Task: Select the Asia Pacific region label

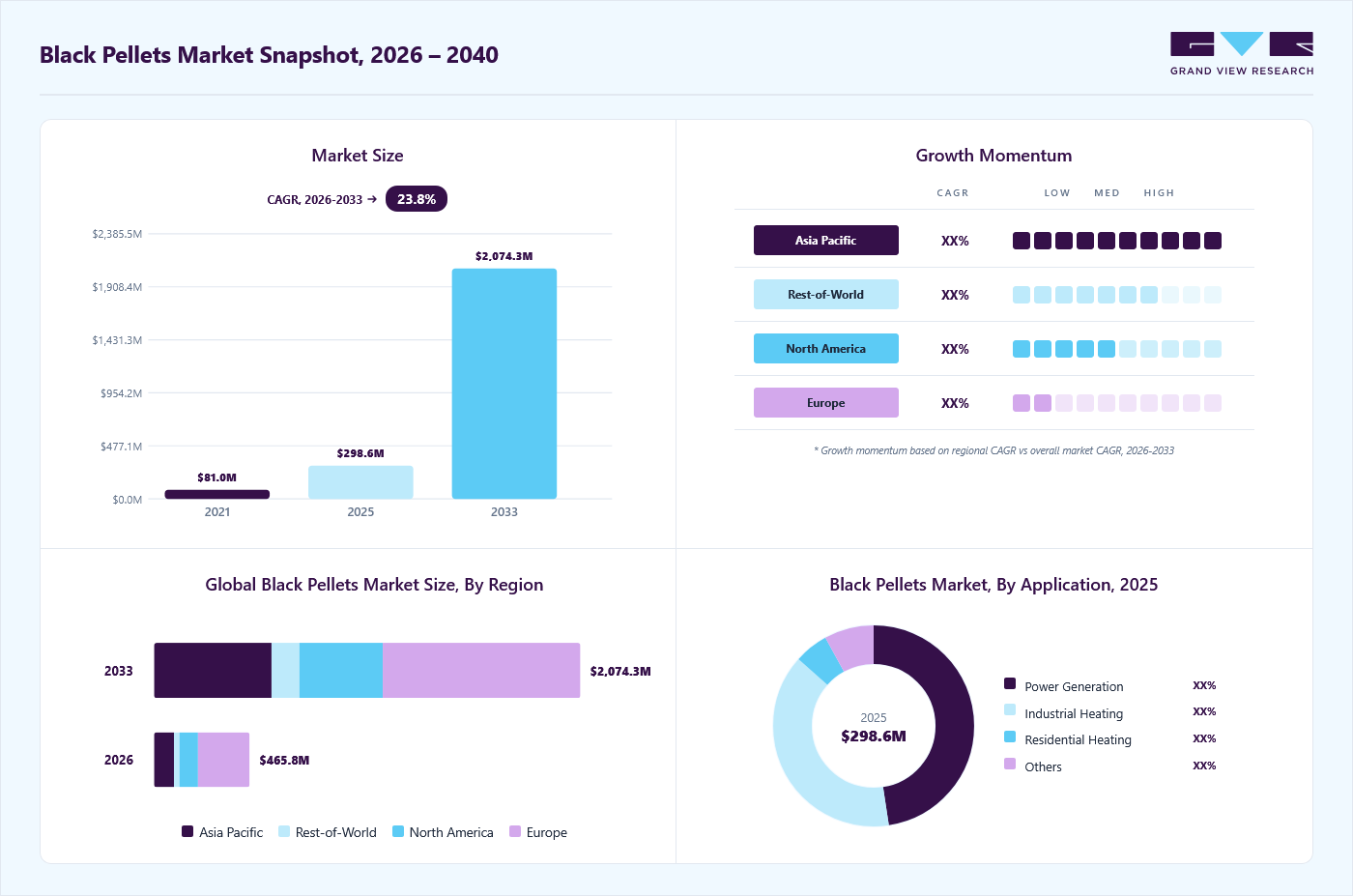Action: 826,241
